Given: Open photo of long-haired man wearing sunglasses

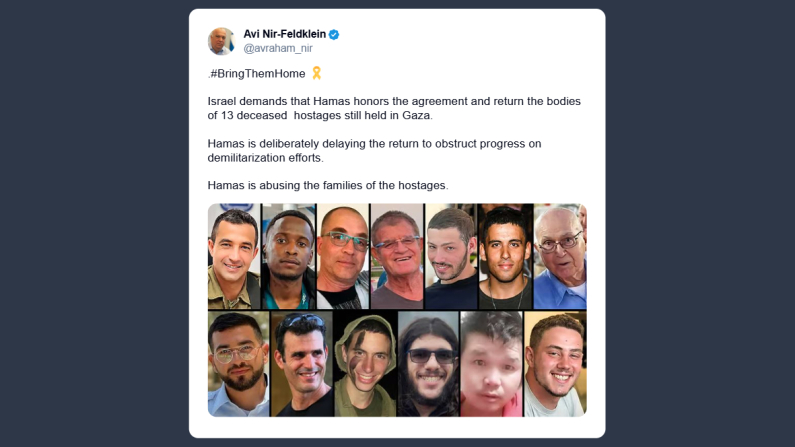Looking at the screenshot, I should [x=428, y=364].
